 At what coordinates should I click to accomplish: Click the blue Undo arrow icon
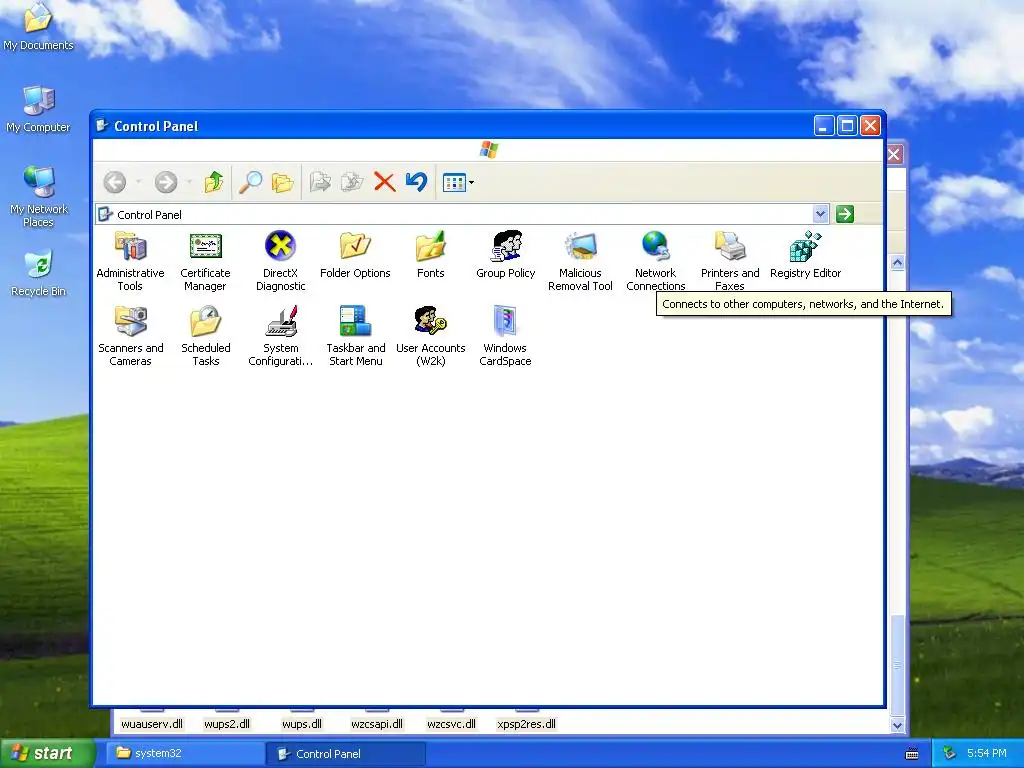pyautogui.click(x=416, y=182)
